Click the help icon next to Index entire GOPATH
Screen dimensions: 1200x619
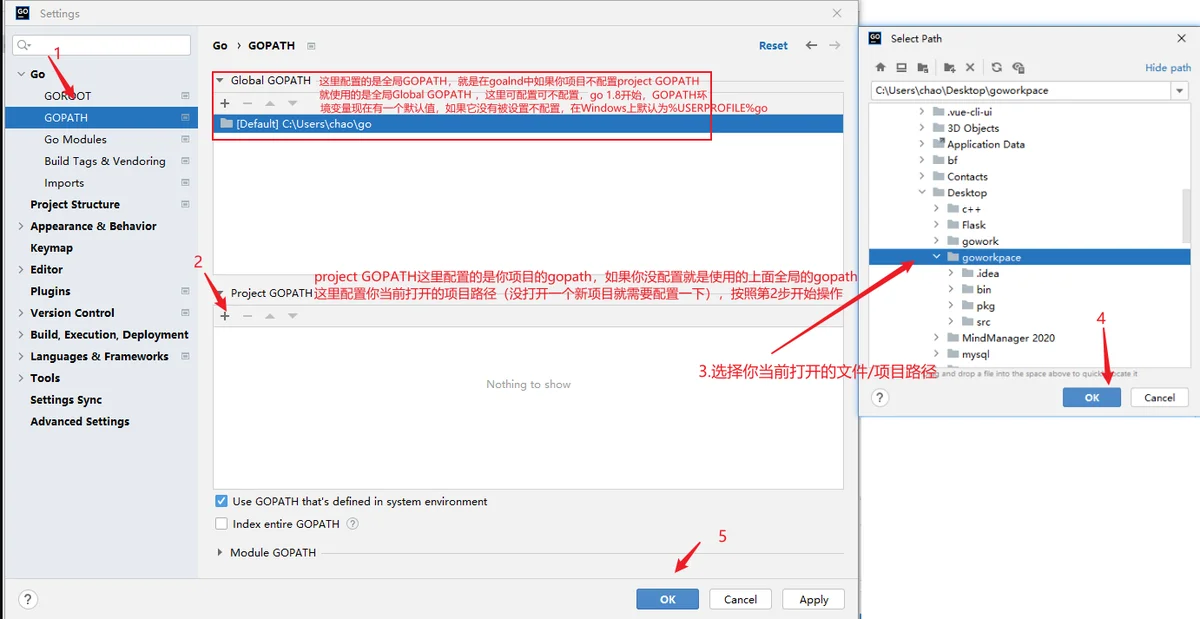(352, 524)
